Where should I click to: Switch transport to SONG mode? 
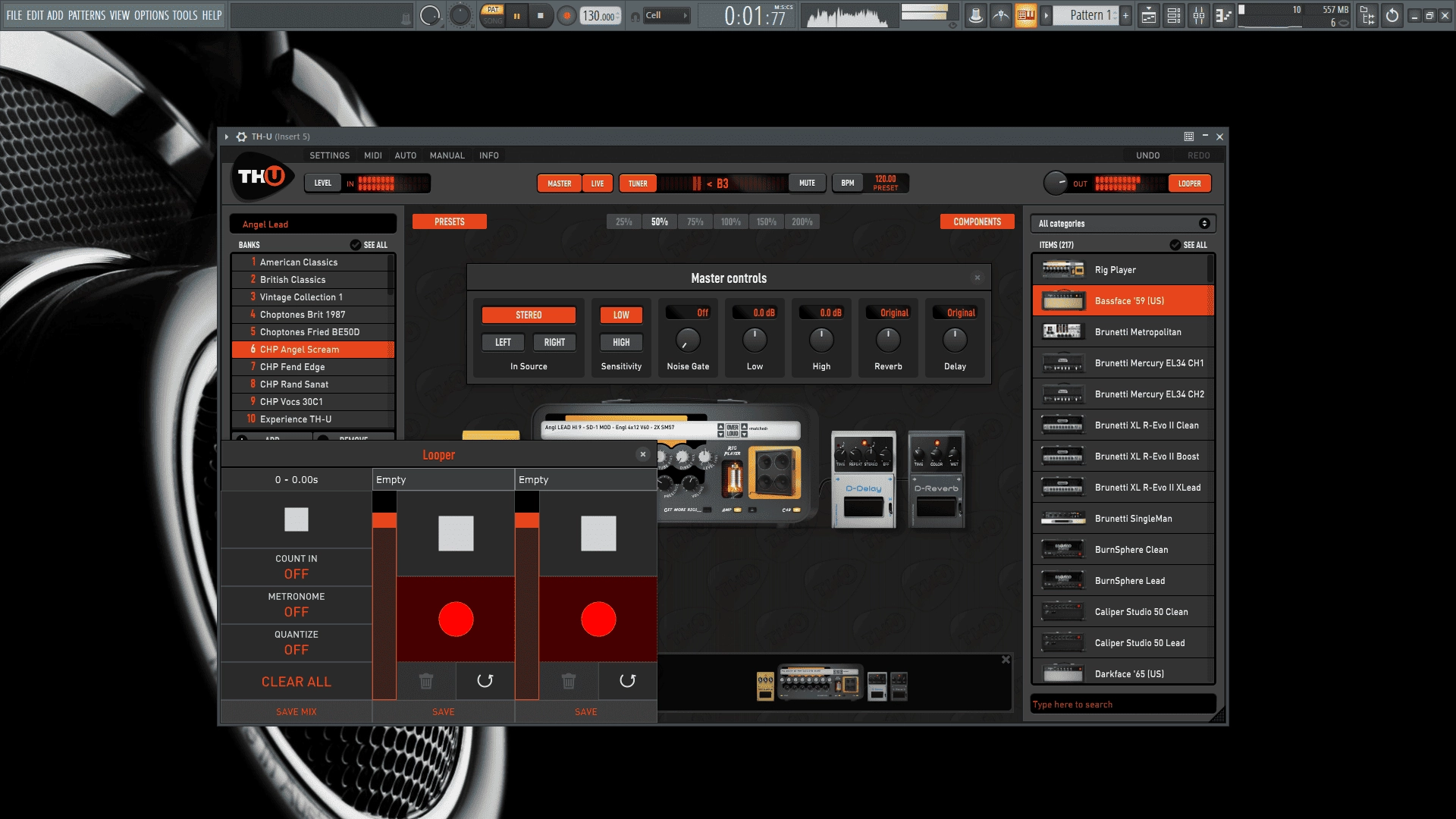[x=492, y=21]
